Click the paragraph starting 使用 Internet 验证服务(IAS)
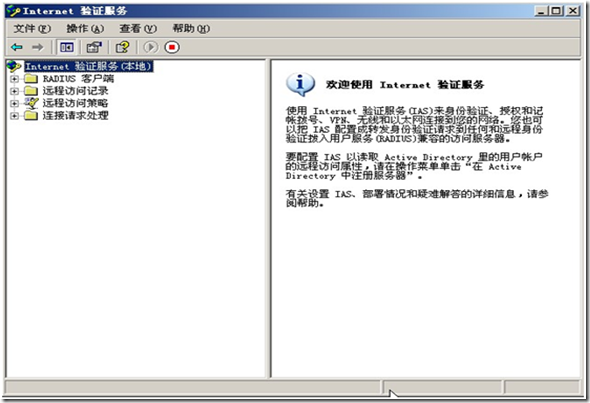Screen dimensions: 590x403 (x=414, y=125)
